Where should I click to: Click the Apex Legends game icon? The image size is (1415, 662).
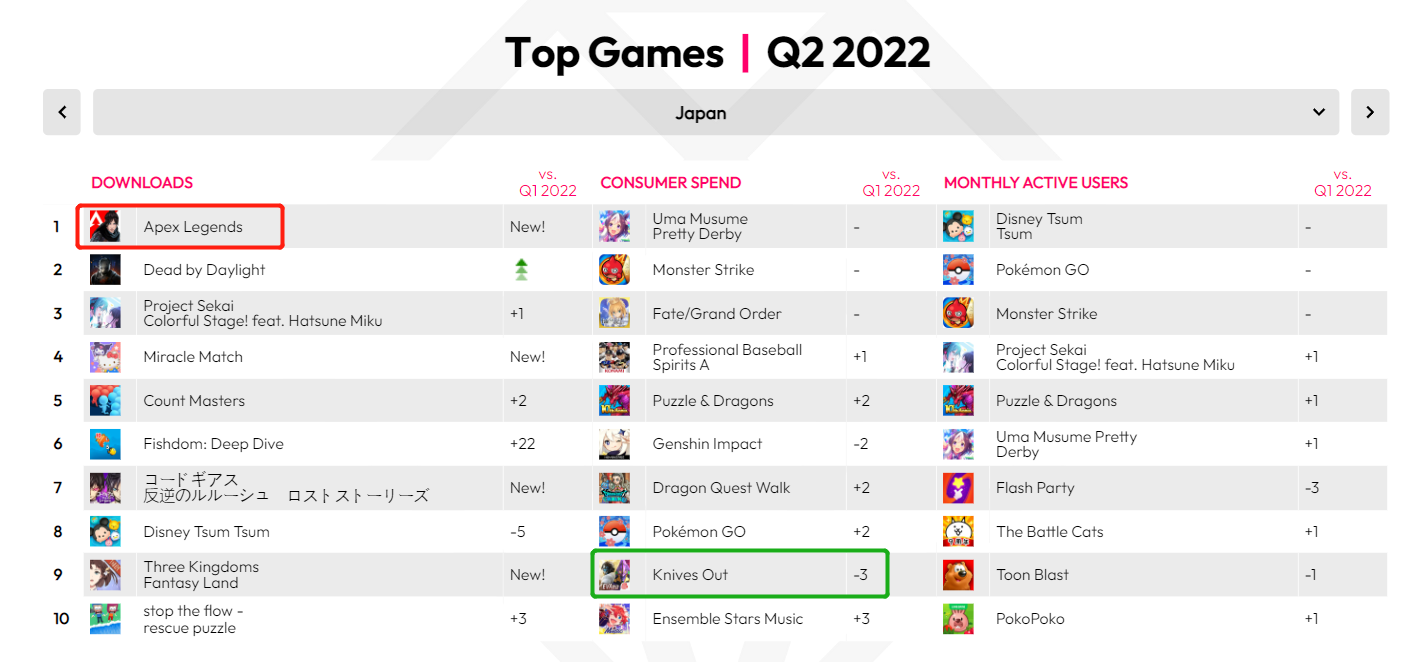105,227
